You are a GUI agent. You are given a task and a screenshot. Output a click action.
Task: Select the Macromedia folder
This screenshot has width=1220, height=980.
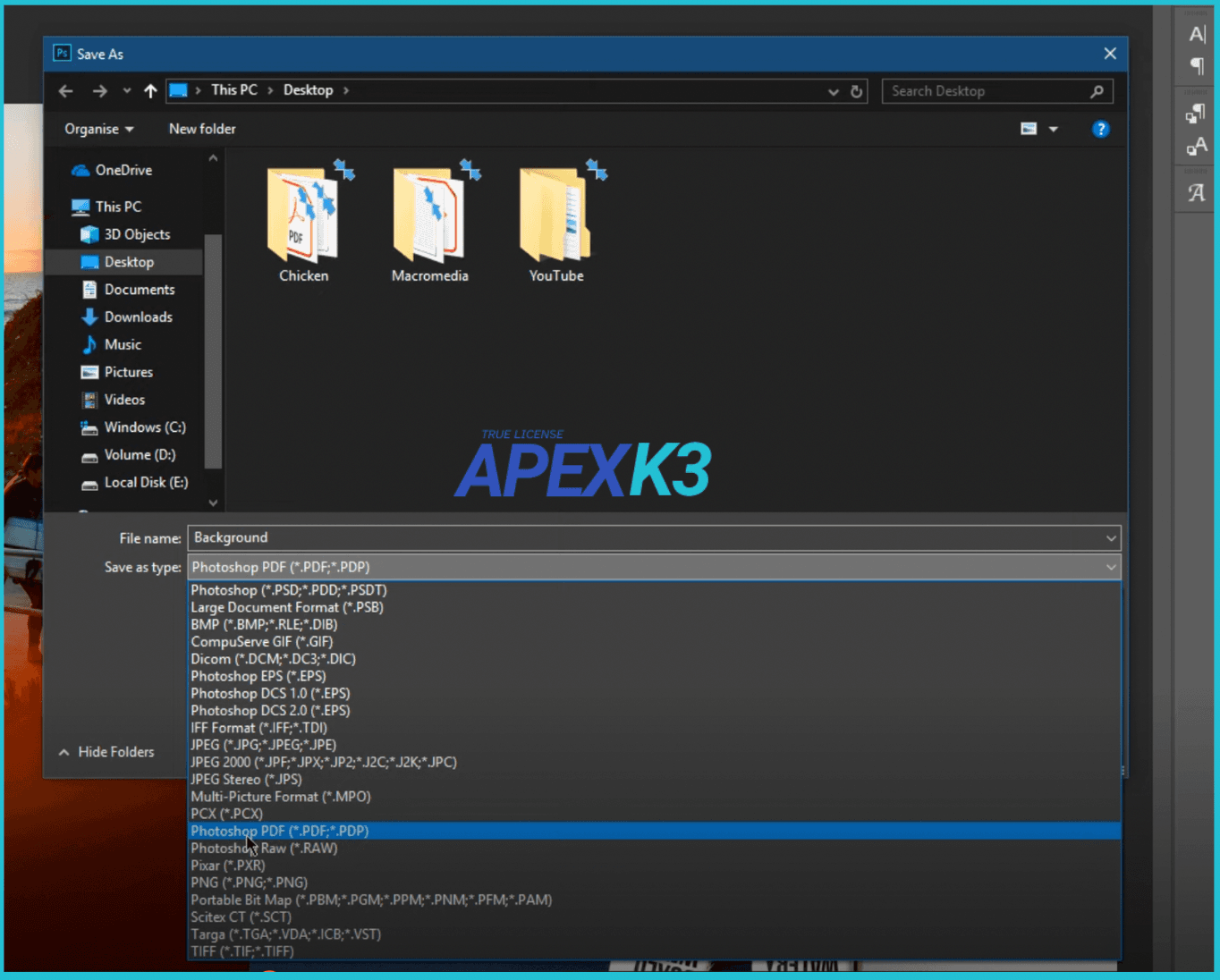pos(430,223)
